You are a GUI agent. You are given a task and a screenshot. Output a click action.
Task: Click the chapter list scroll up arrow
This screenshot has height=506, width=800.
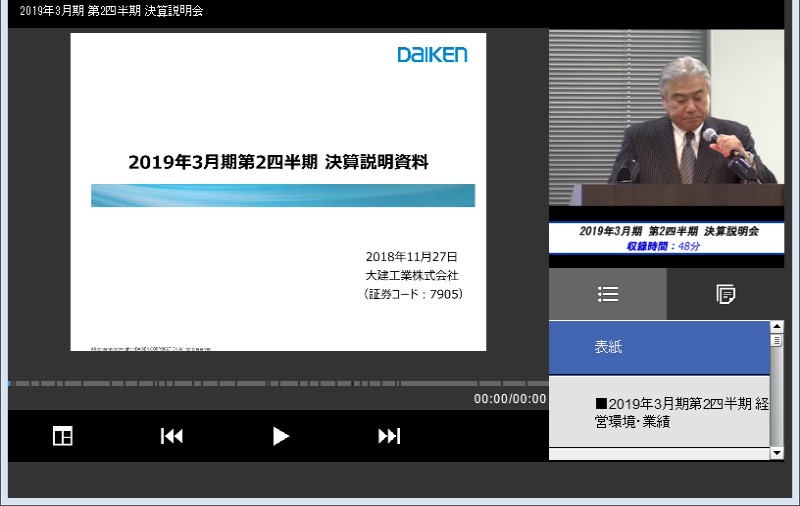point(777,326)
